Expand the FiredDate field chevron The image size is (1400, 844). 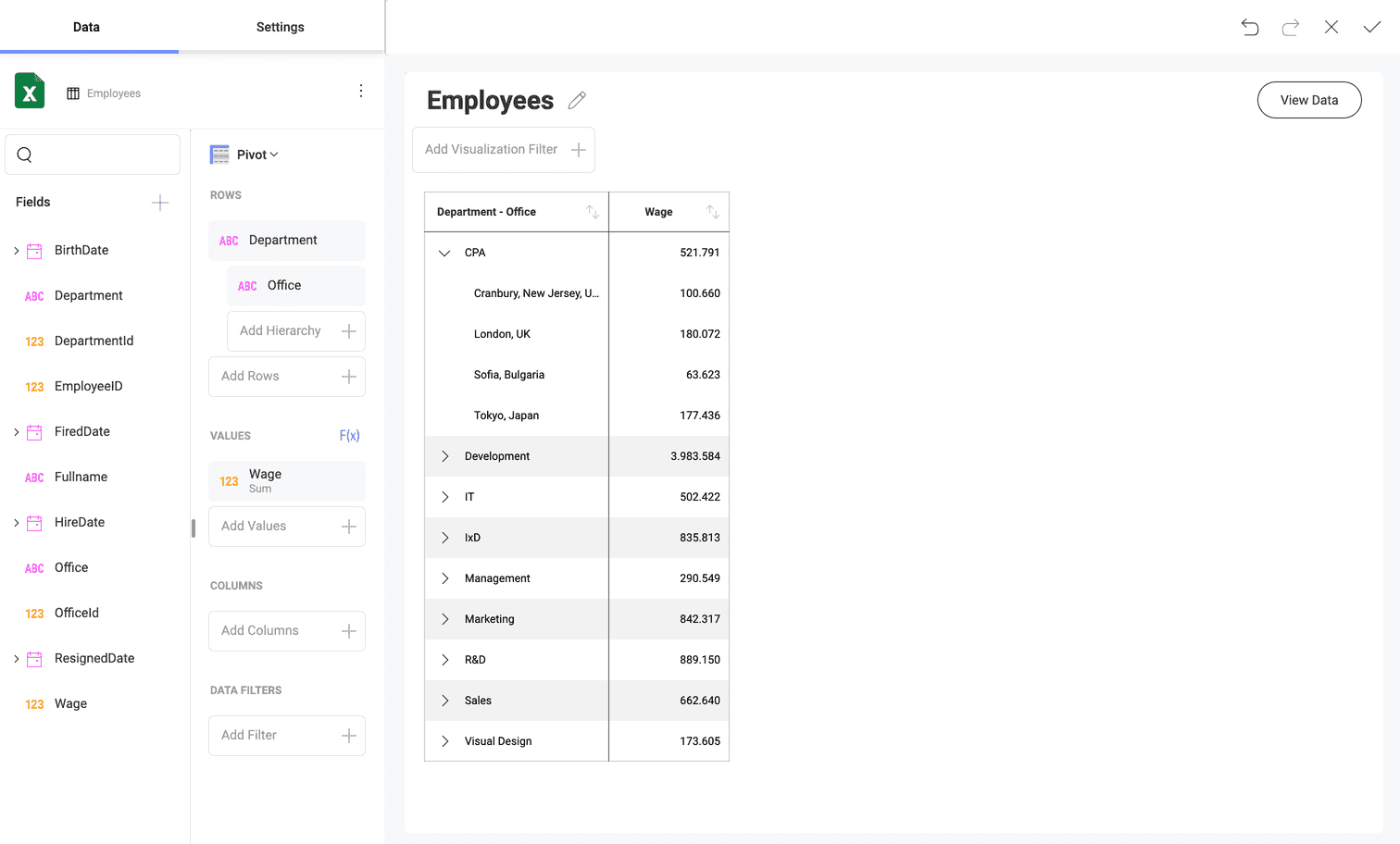[x=16, y=432]
